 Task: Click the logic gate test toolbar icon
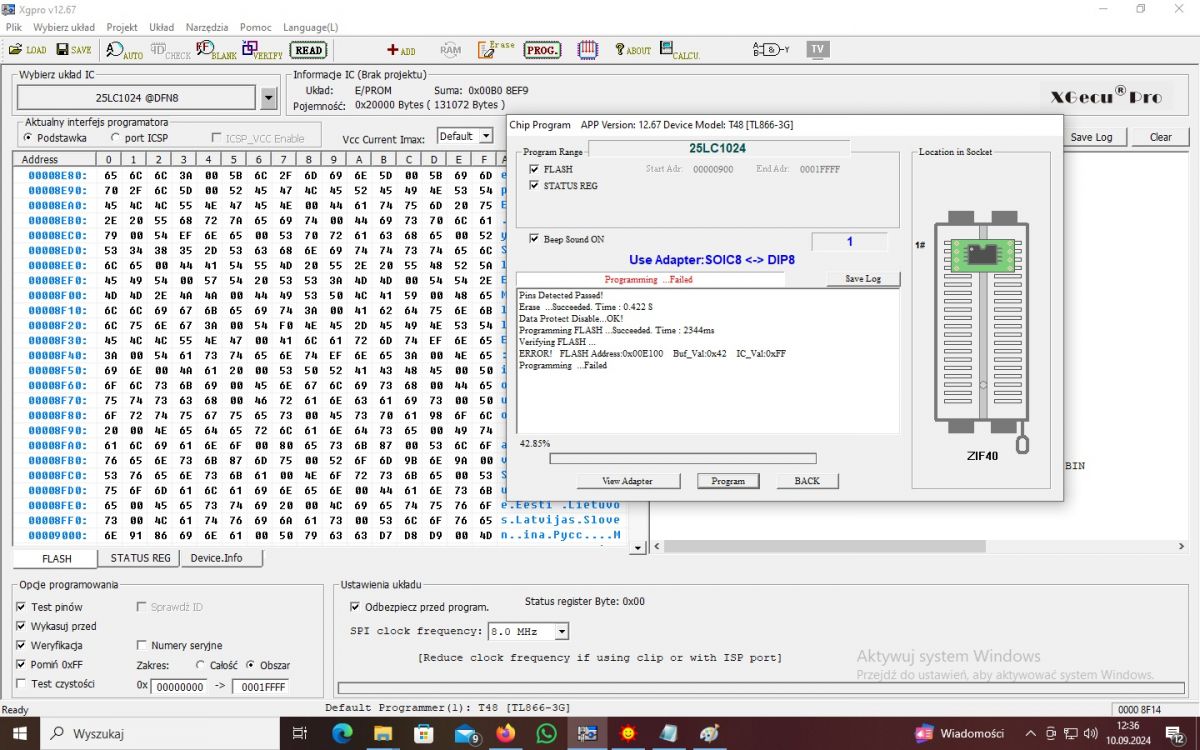pyautogui.click(x=771, y=49)
